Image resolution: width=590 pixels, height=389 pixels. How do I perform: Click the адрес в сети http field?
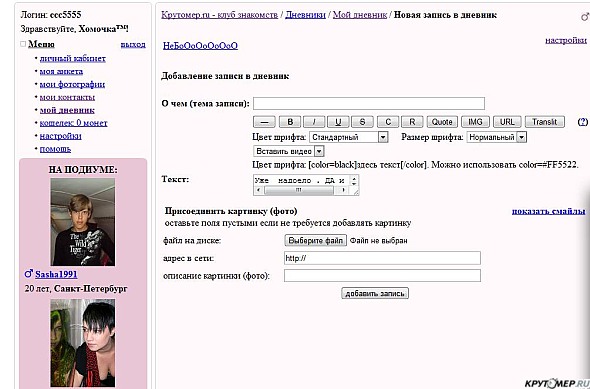pyautogui.click(x=382, y=258)
